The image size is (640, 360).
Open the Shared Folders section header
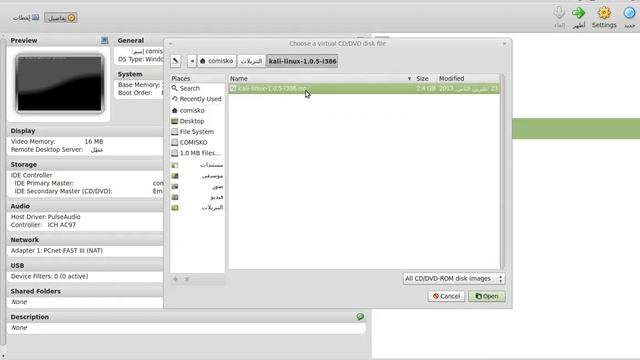tap(36, 291)
